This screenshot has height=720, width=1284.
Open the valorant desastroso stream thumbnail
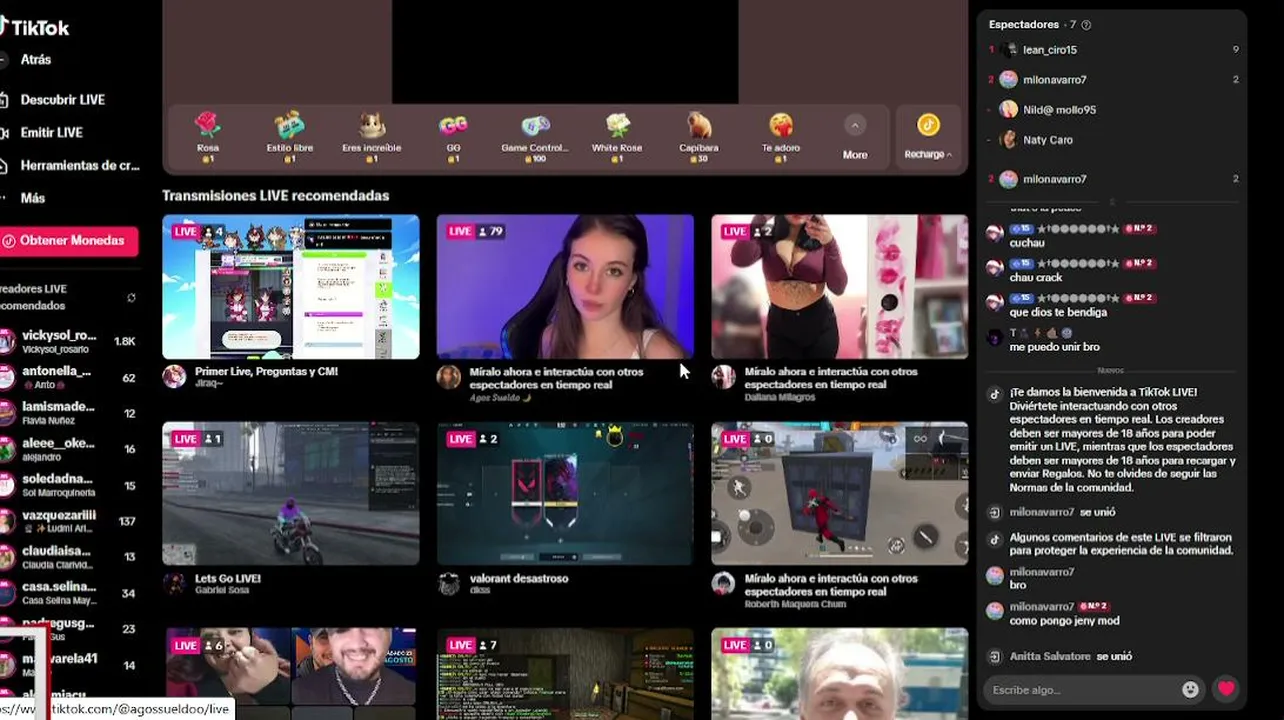tap(565, 494)
